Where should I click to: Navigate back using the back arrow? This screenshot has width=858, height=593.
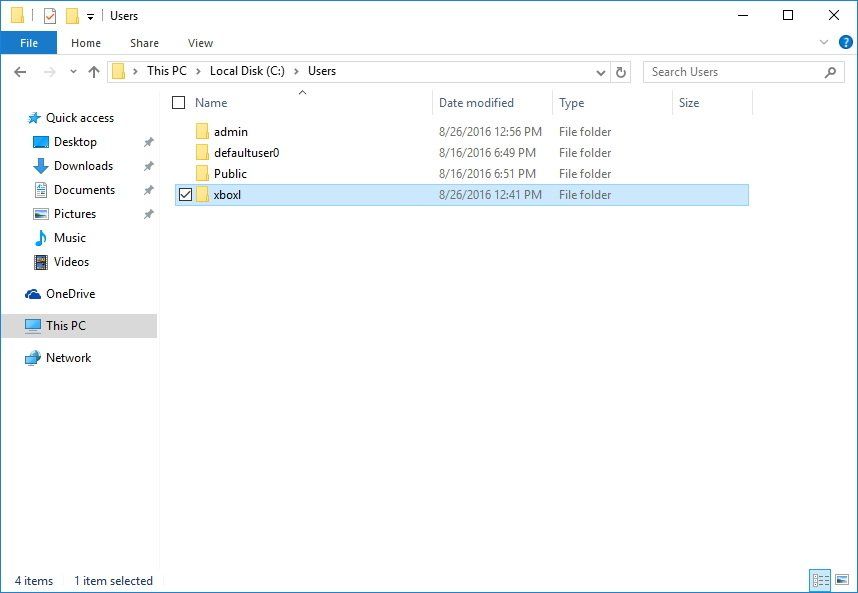pyautogui.click(x=21, y=72)
